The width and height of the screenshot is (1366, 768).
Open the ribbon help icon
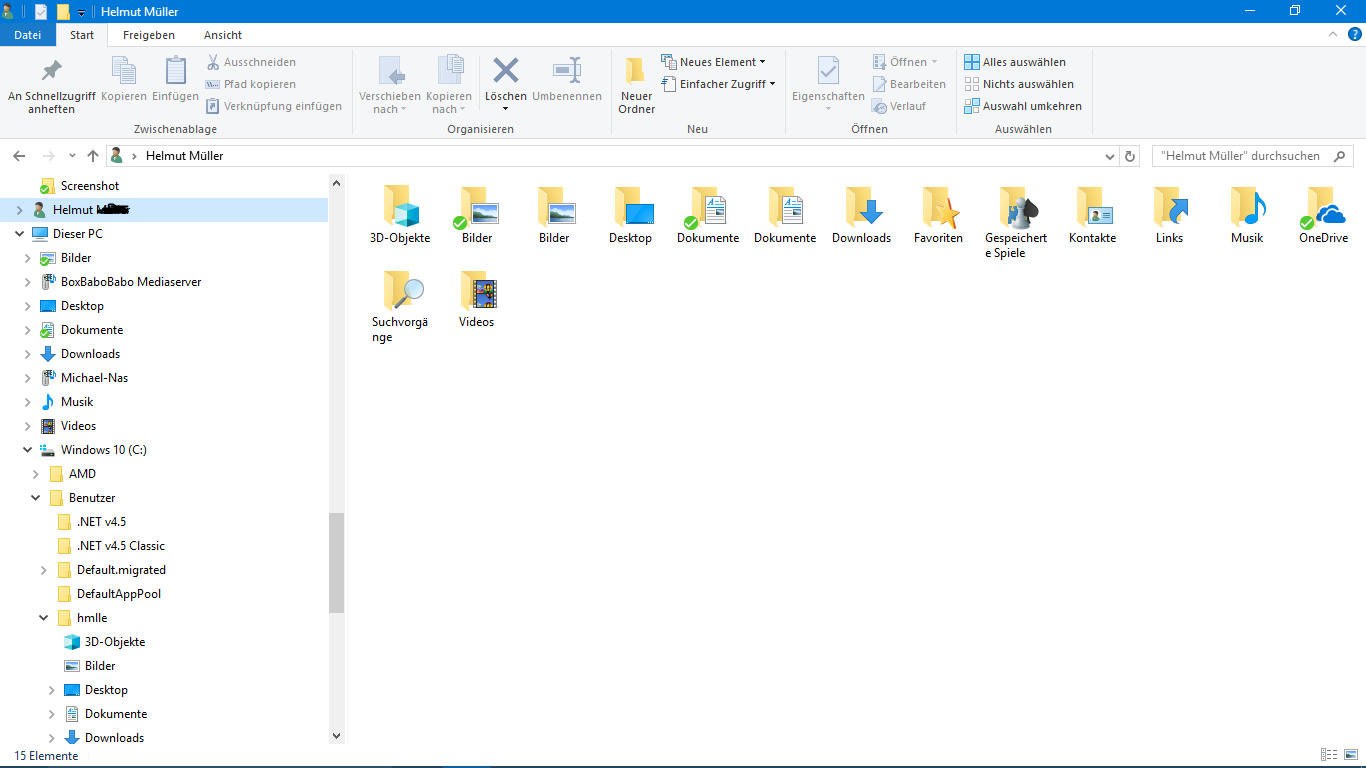tap(1355, 34)
